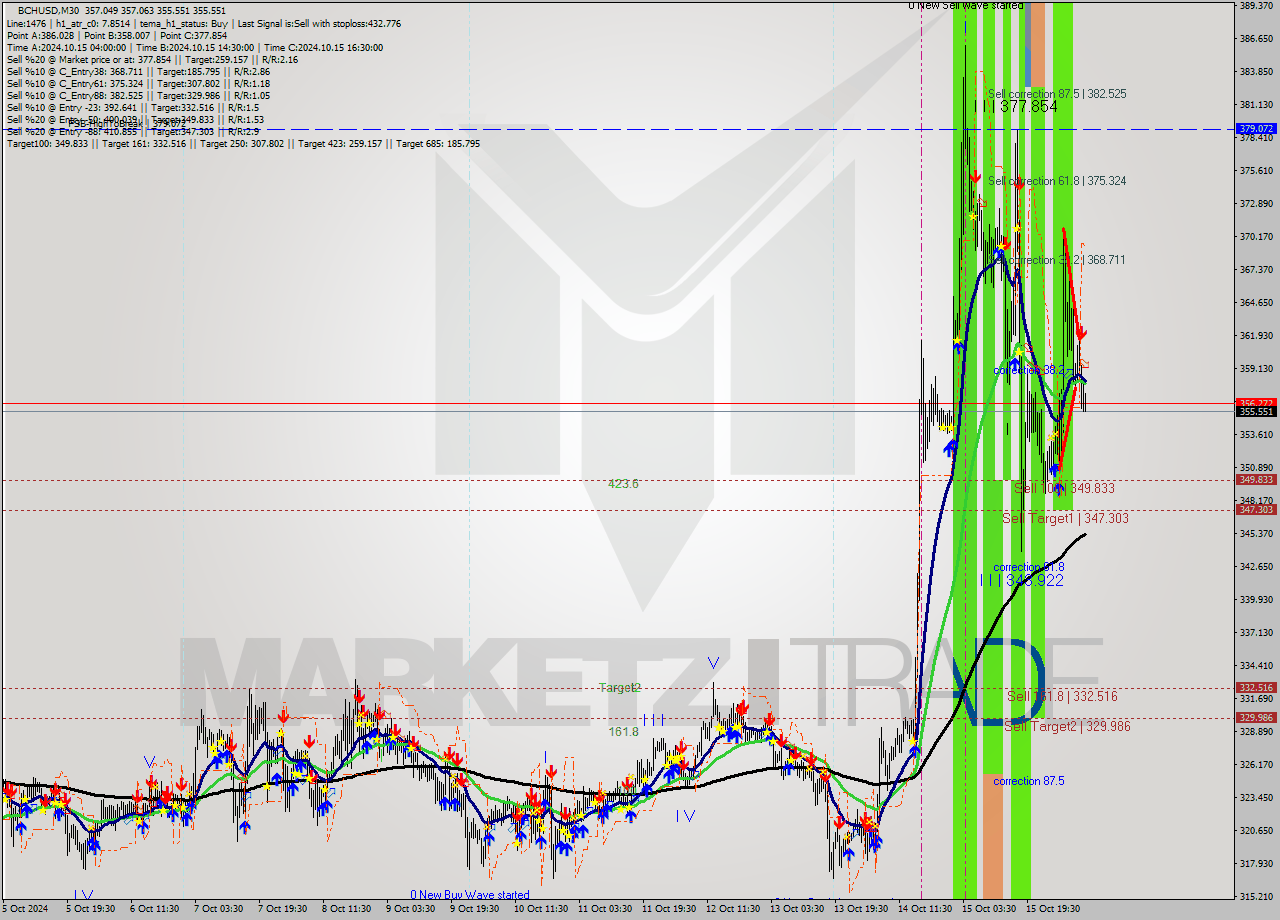This screenshot has height=920, width=1280.
Task: Click the 'Sell 100 | 349.833' level label
Action: (1064, 488)
